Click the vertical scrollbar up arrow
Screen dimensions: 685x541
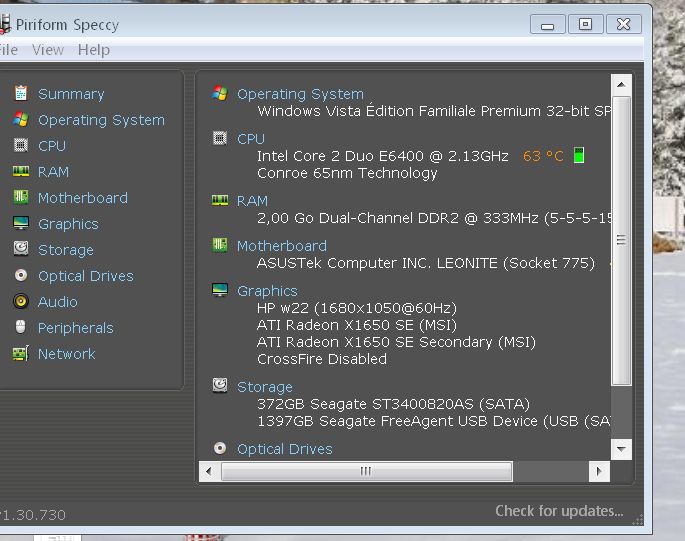pyautogui.click(x=621, y=84)
